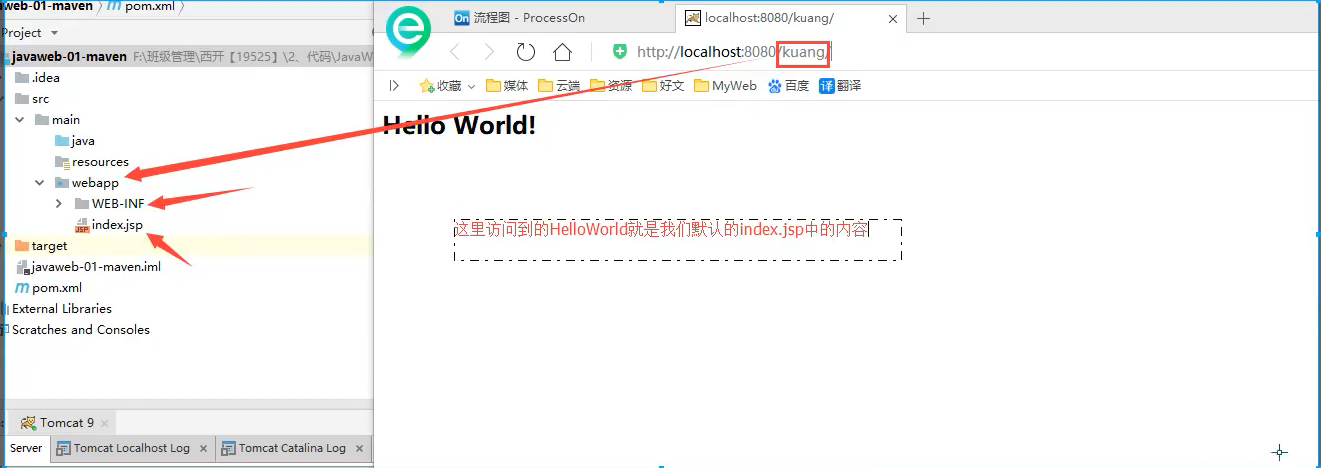Close the Tomcat Localhost Log tab
Image resolution: width=1321 pixels, height=468 pixels.
click(203, 449)
